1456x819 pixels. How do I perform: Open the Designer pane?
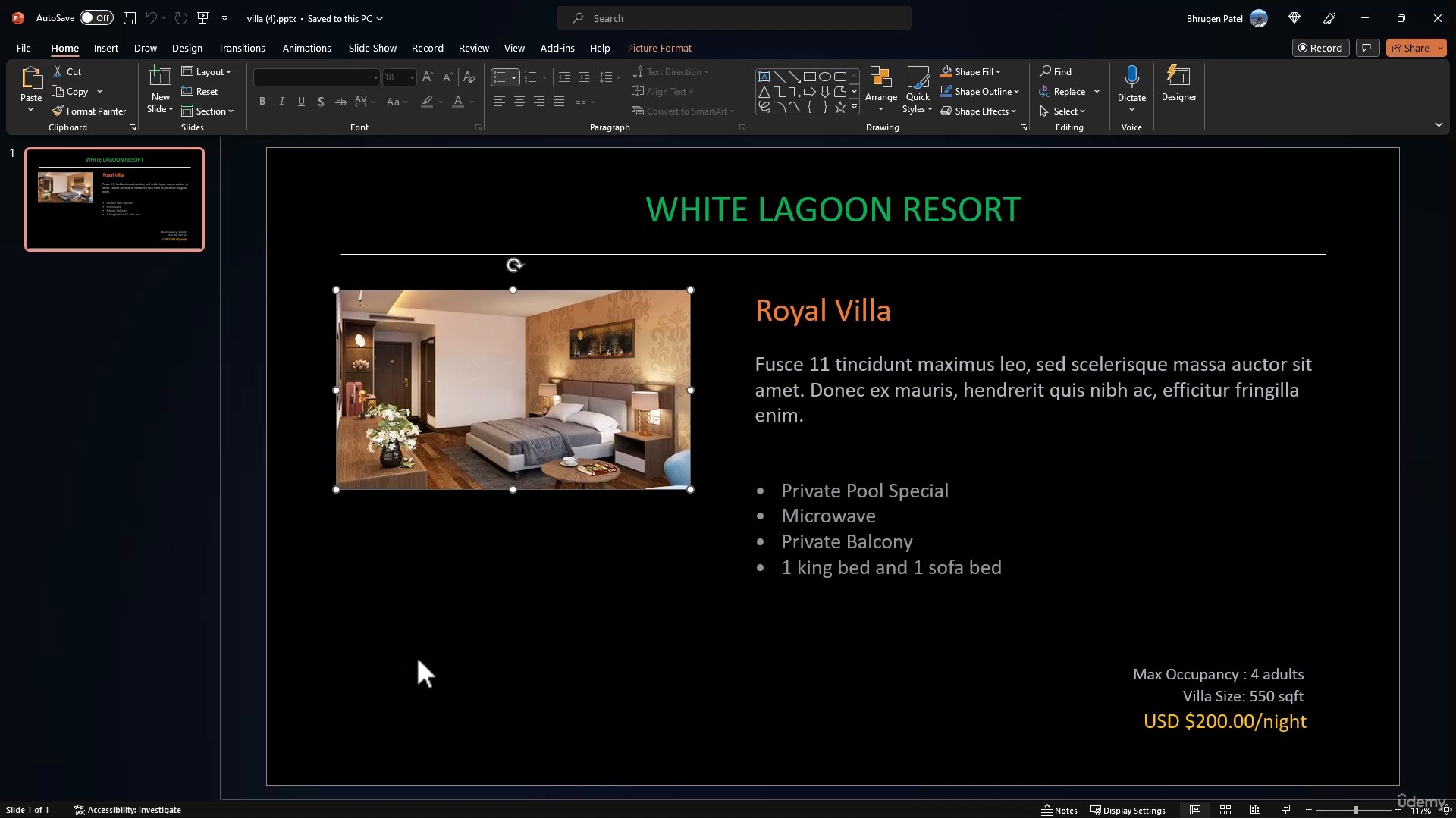point(1178,83)
